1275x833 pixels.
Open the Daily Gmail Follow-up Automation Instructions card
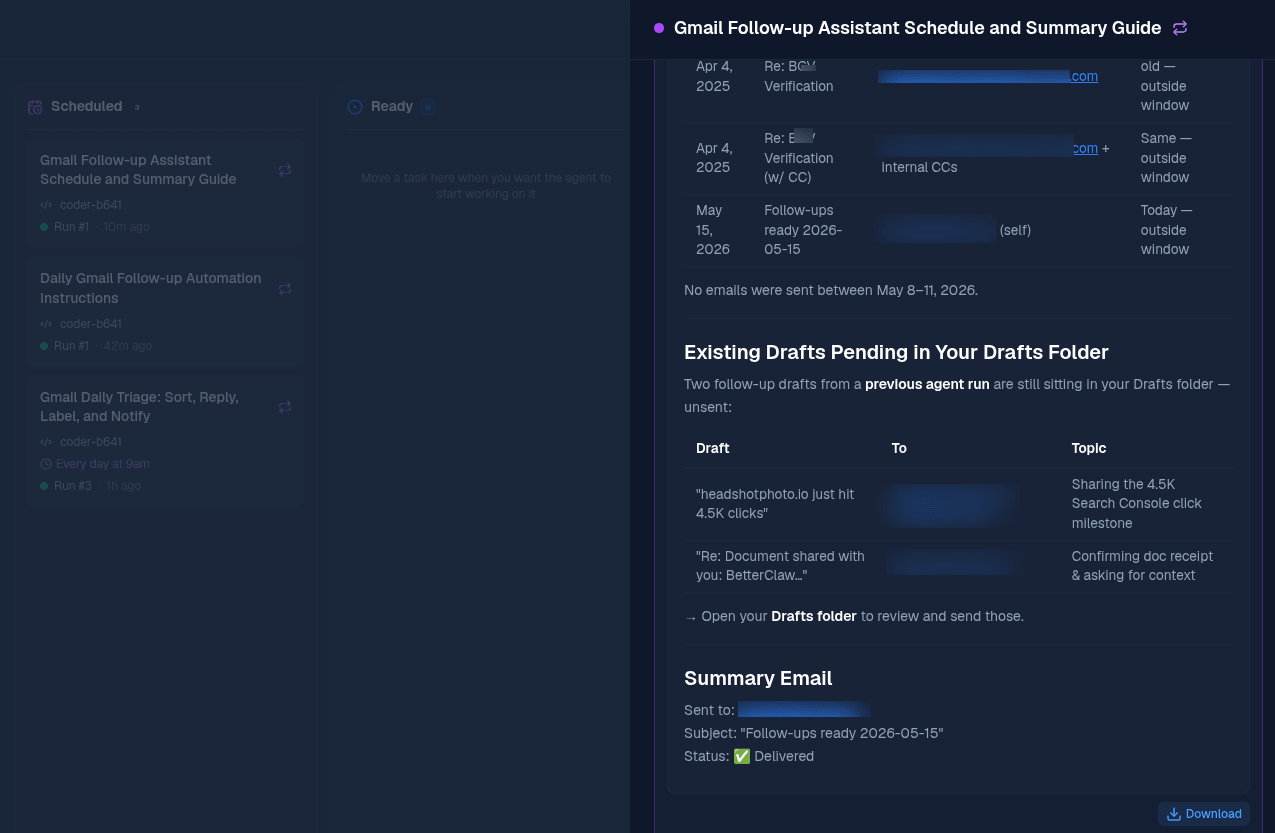tap(166, 311)
